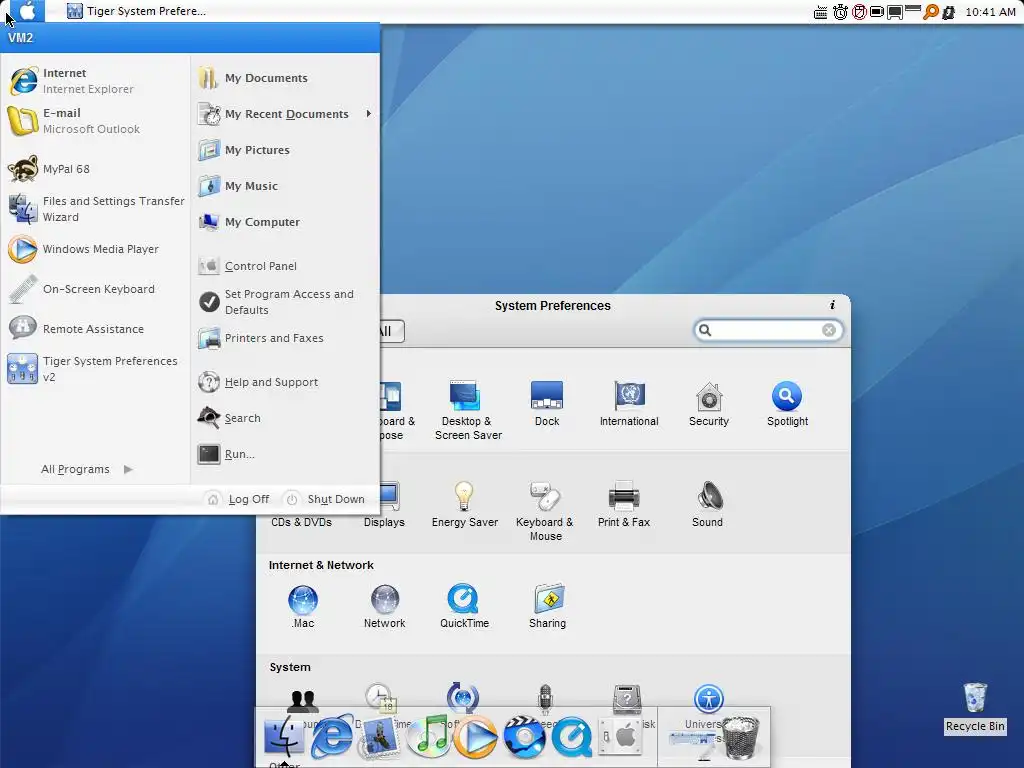
Task: Click the iDVD icon in the dock
Action: coord(524,738)
